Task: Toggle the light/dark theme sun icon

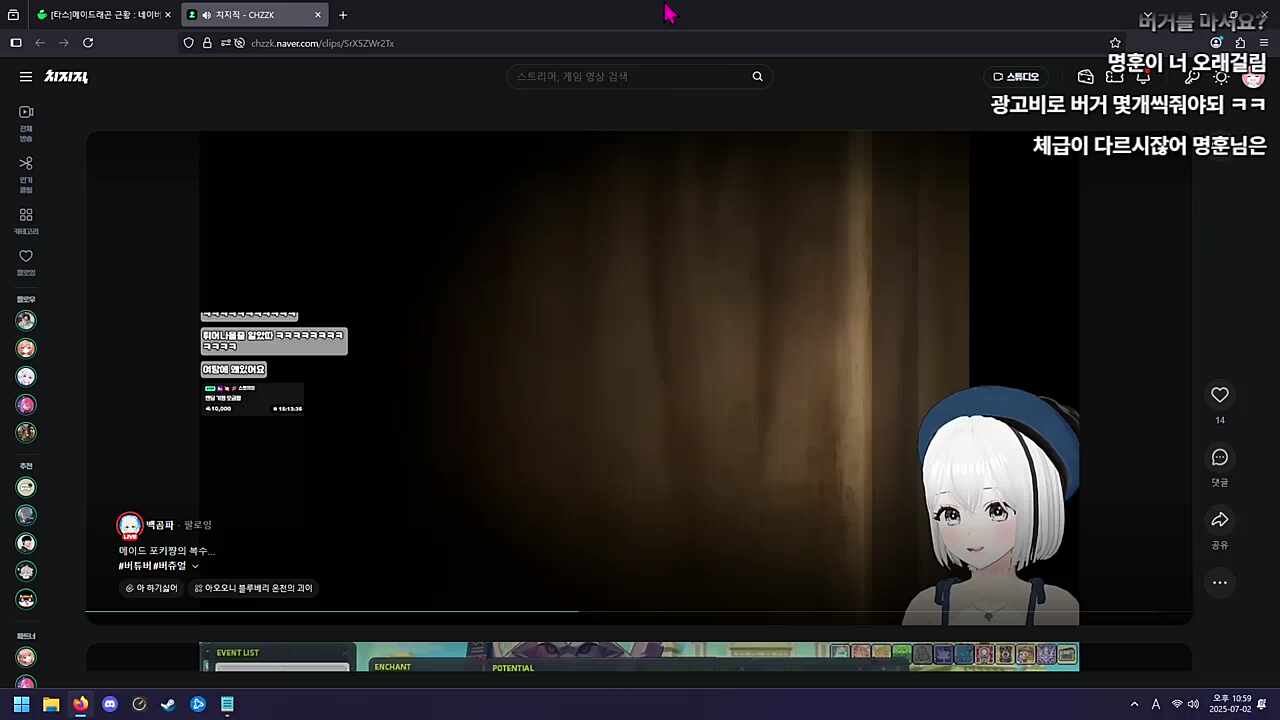Action: click(1221, 77)
